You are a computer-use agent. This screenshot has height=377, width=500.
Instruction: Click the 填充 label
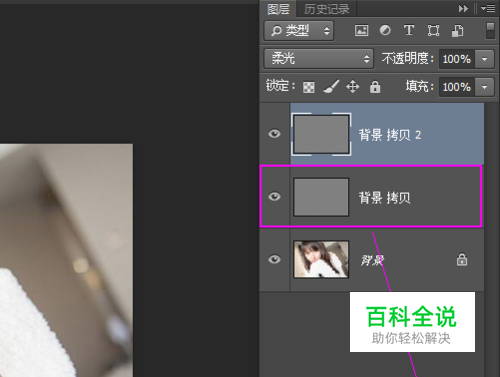(420, 87)
